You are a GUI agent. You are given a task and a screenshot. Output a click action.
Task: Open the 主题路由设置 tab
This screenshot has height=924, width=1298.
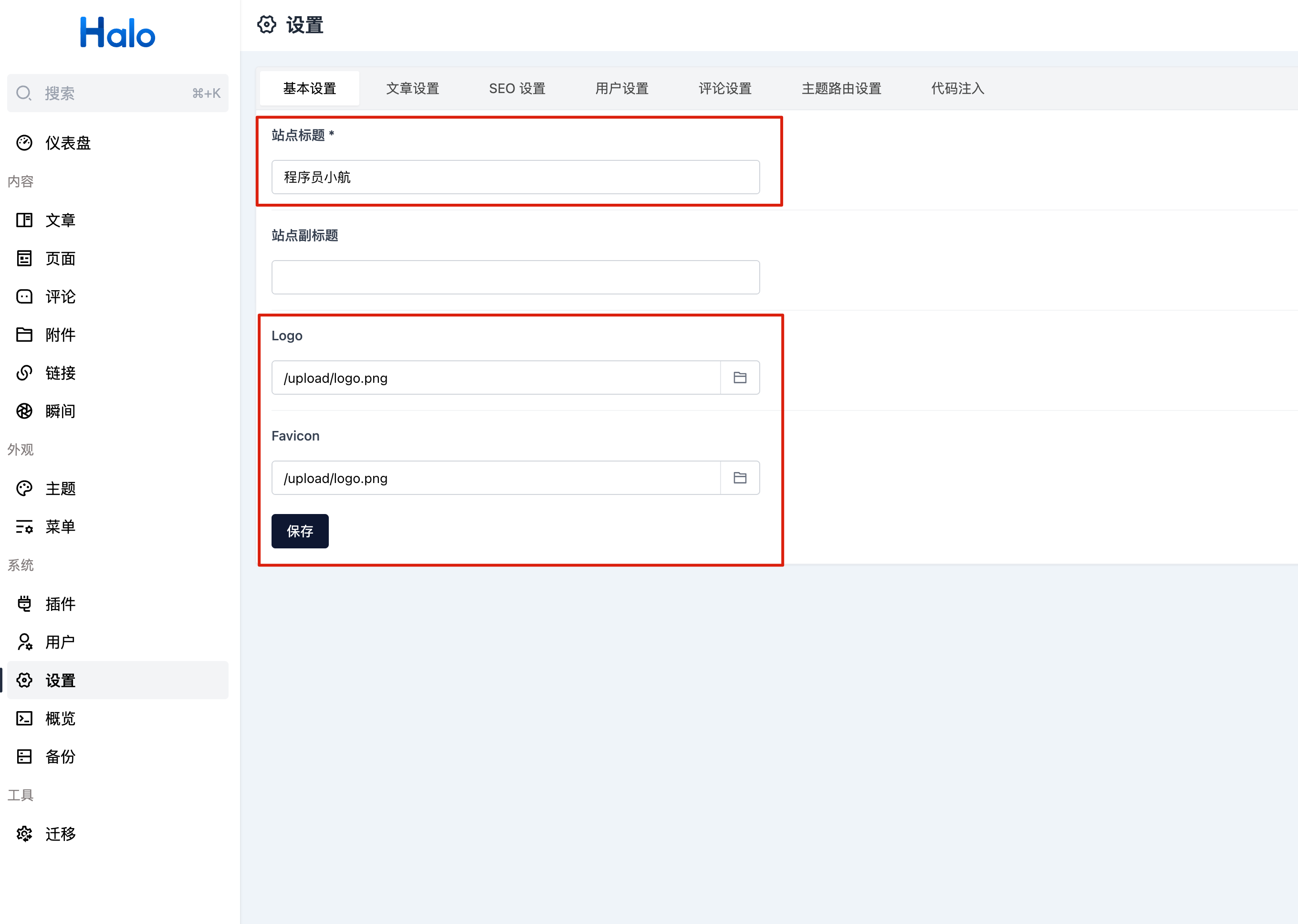(841, 88)
